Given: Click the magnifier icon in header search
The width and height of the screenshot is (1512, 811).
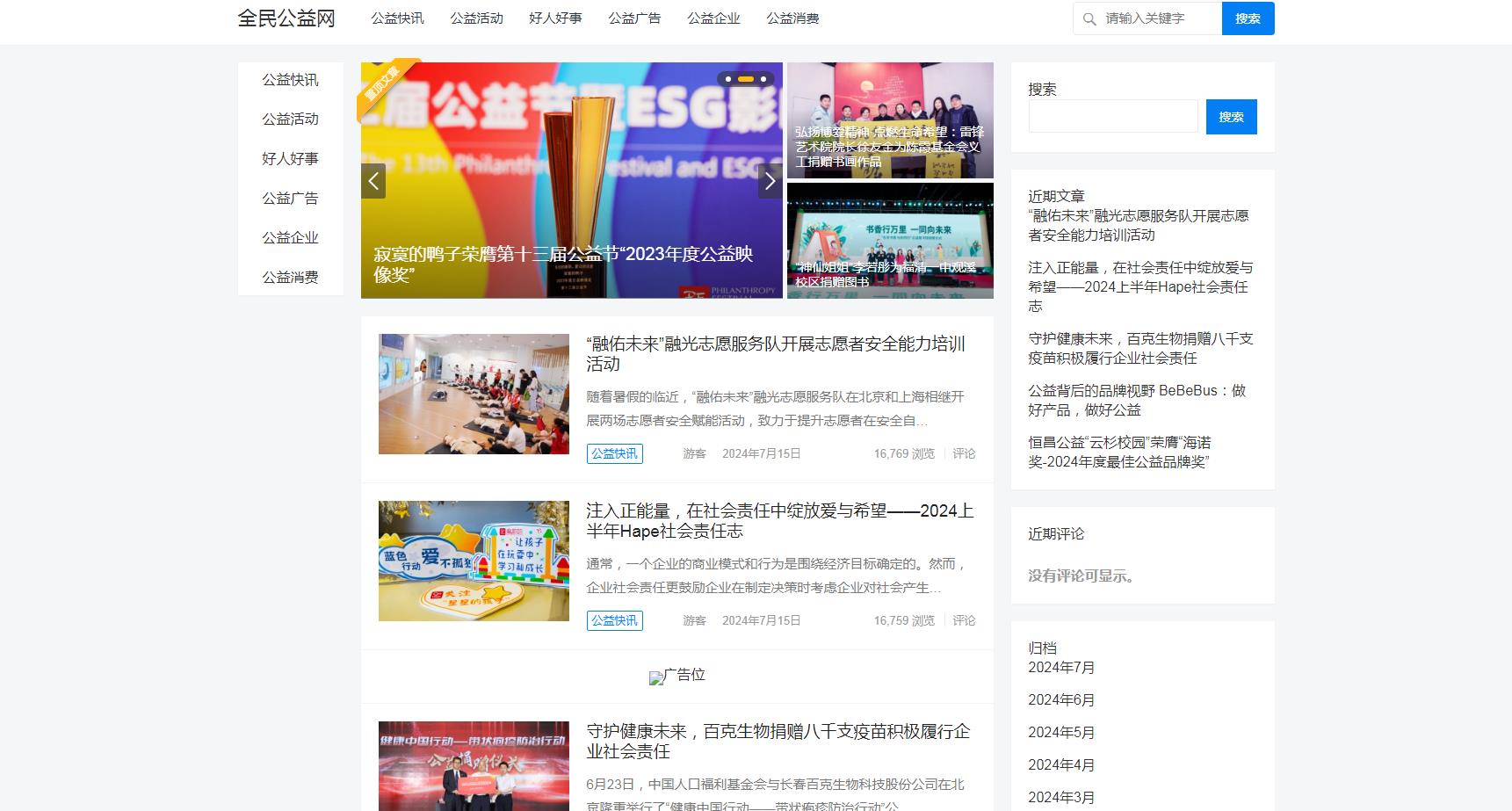Looking at the screenshot, I should tap(1089, 18).
